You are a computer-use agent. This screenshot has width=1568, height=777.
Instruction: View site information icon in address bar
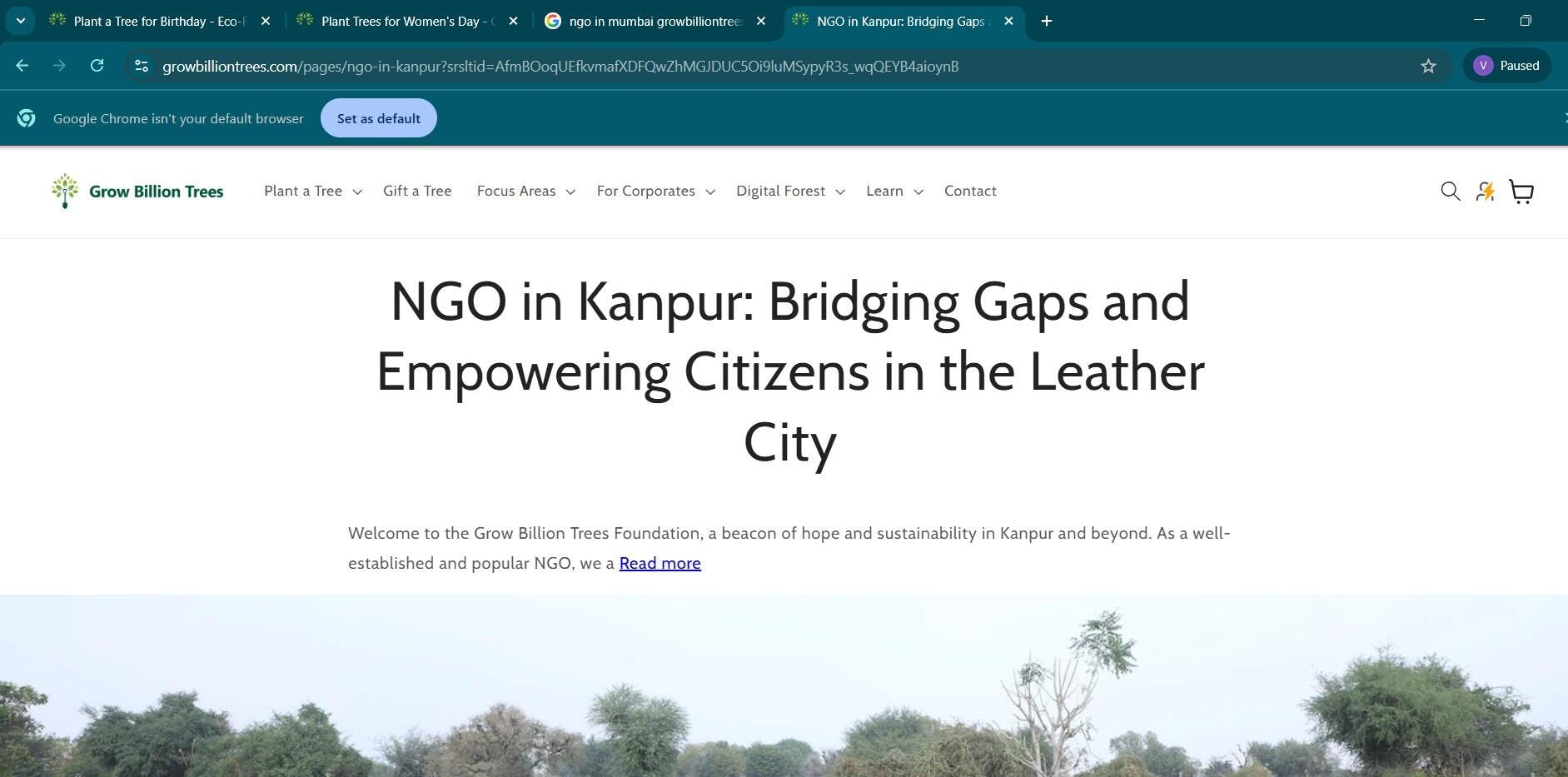tap(142, 66)
